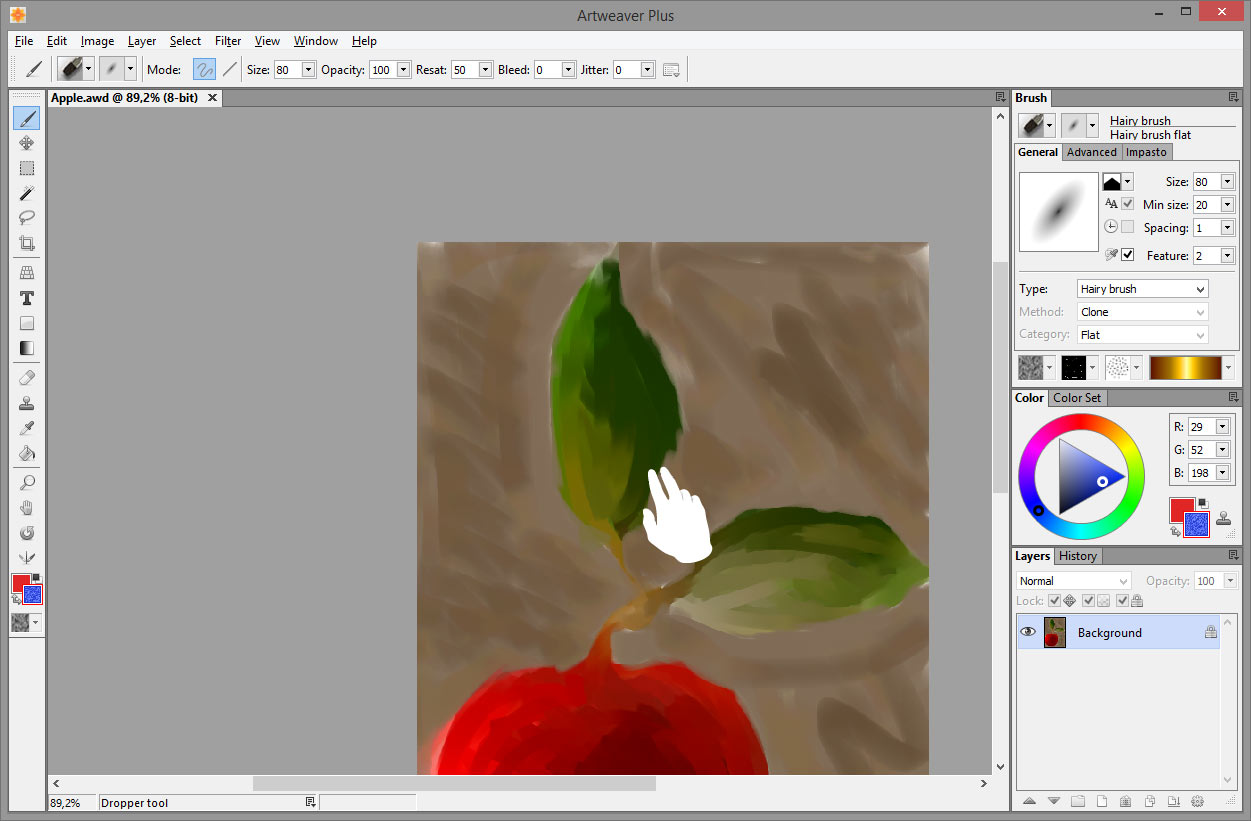
Task: Open the Filter menu
Action: pyautogui.click(x=228, y=41)
